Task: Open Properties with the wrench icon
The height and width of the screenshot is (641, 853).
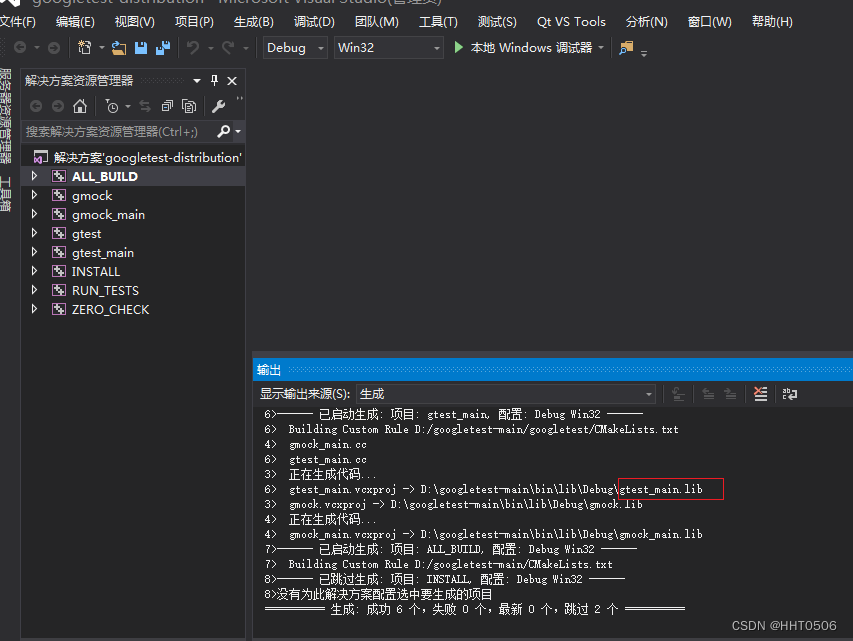Action: [x=219, y=106]
